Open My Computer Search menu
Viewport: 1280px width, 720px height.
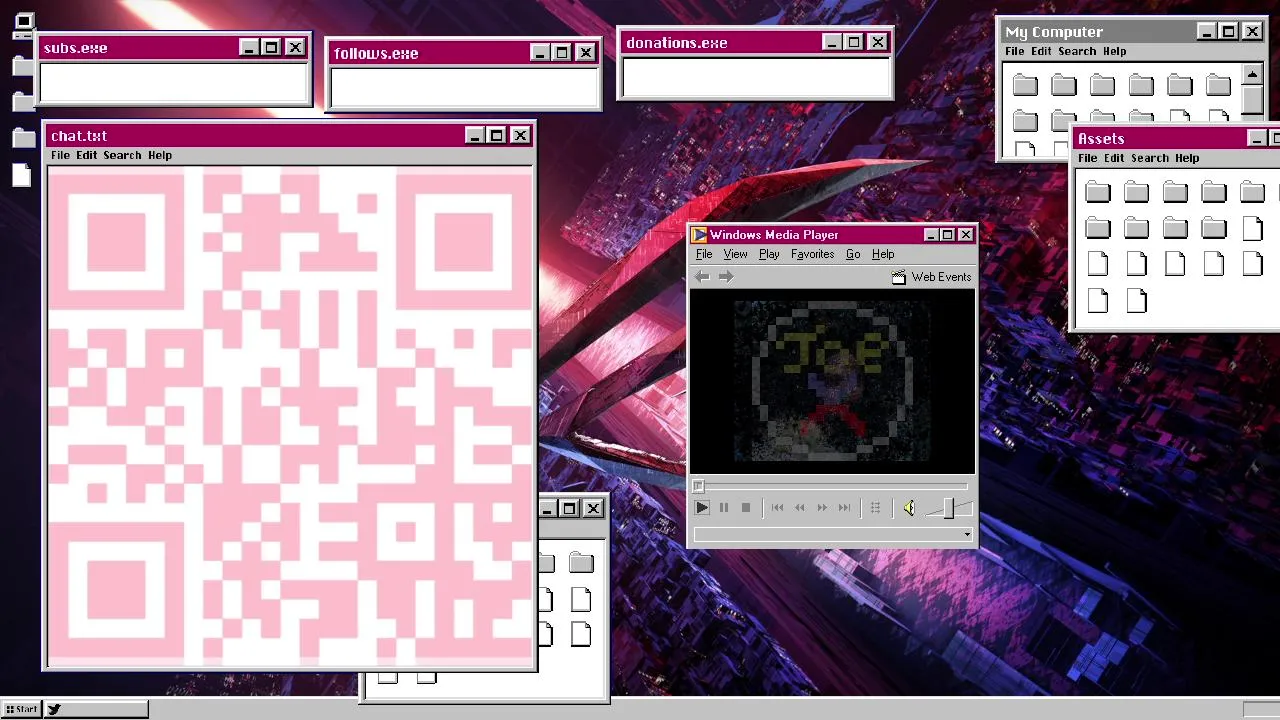pos(1077,51)
